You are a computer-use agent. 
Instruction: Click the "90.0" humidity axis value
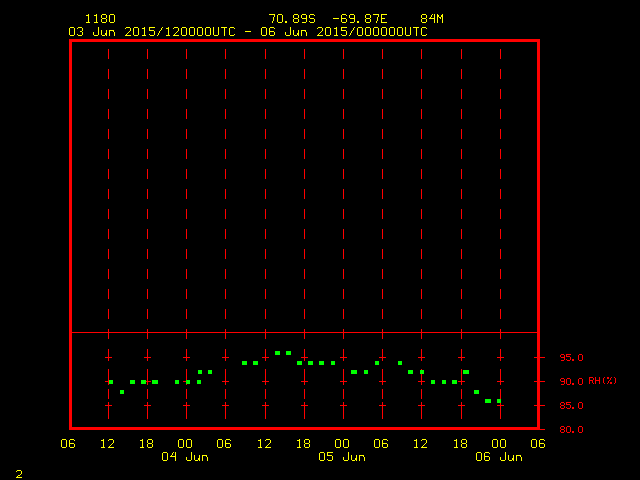click(x=571, y=382)
